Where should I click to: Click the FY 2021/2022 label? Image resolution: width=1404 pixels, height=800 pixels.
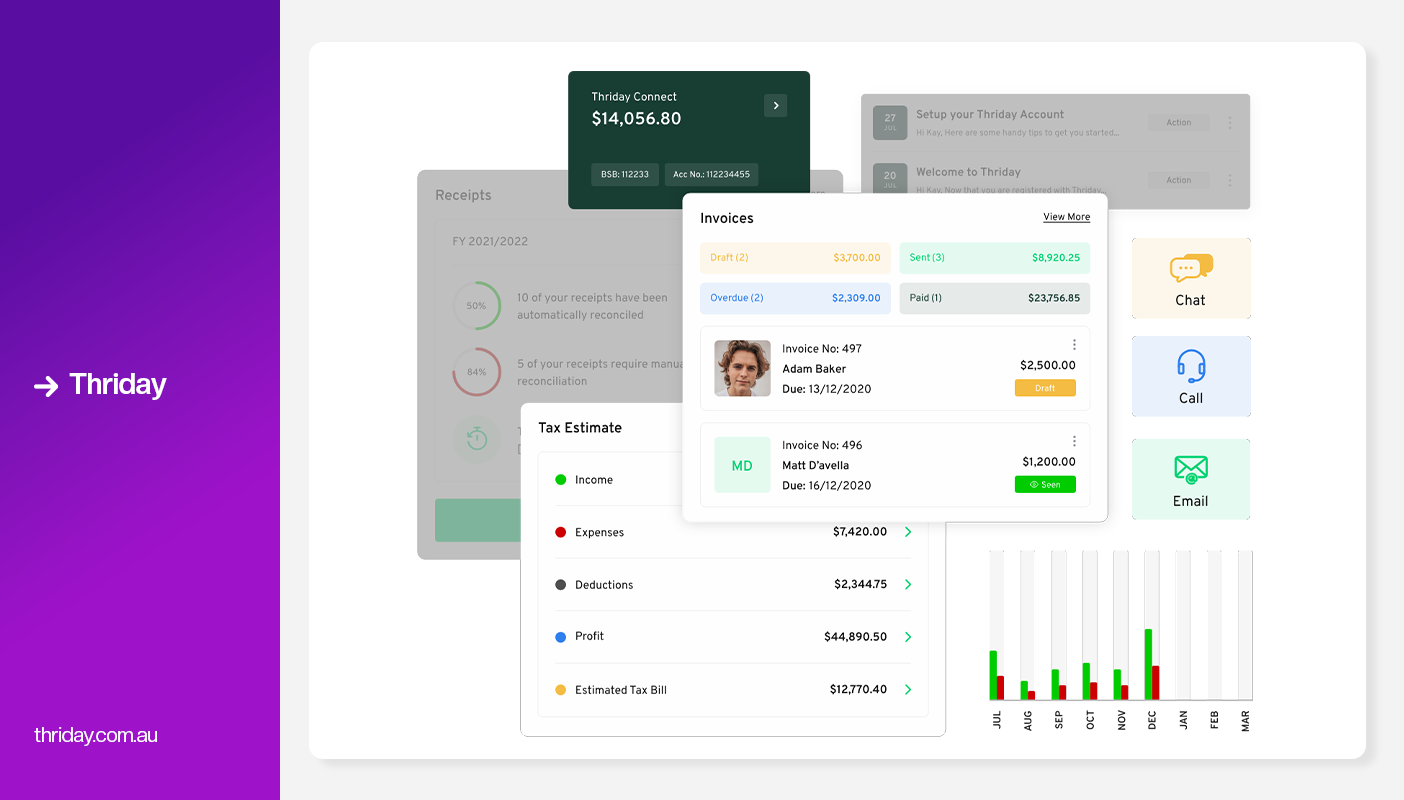click(x=490, y=242)
